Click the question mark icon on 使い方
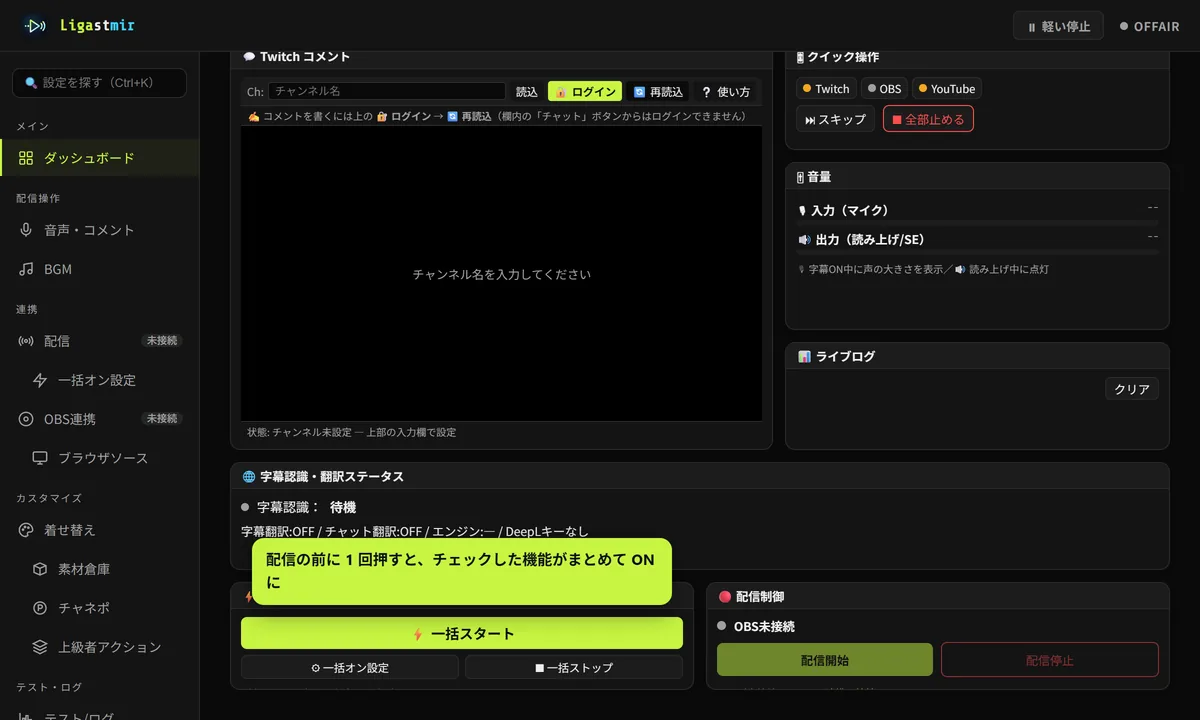 (706, 92)
